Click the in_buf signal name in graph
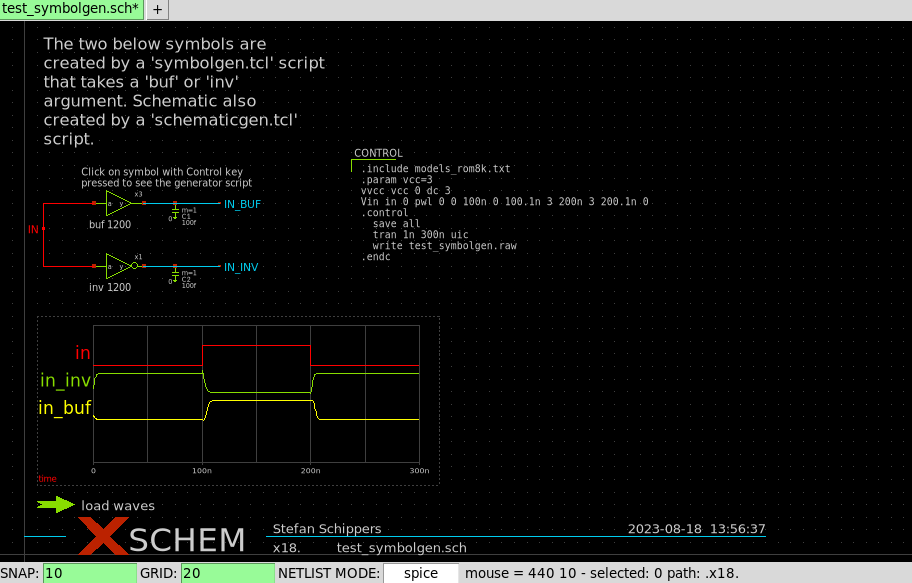This screenshot has height=583, width=912. (65, 408)
